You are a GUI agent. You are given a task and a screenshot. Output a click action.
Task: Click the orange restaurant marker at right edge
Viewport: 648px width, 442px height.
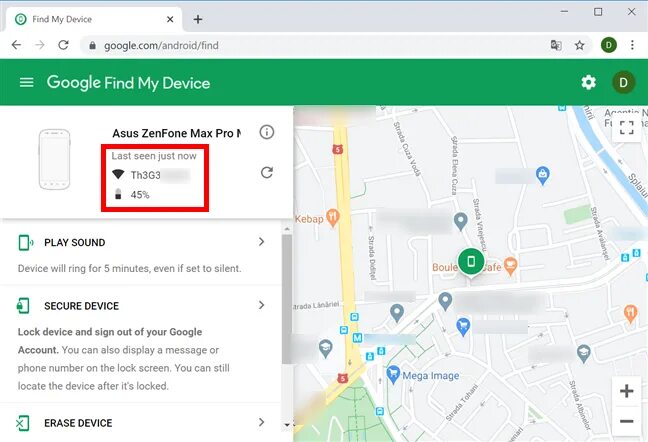tap(630, 314)
